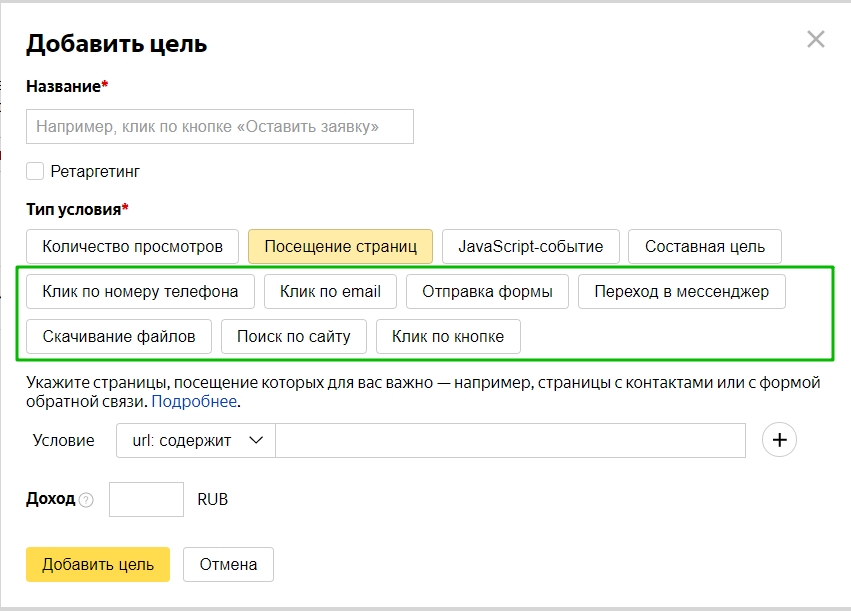The height and width of the screenshot is (611, 851).
Task: Click the Доход amount field
Action: click(147, 499)
